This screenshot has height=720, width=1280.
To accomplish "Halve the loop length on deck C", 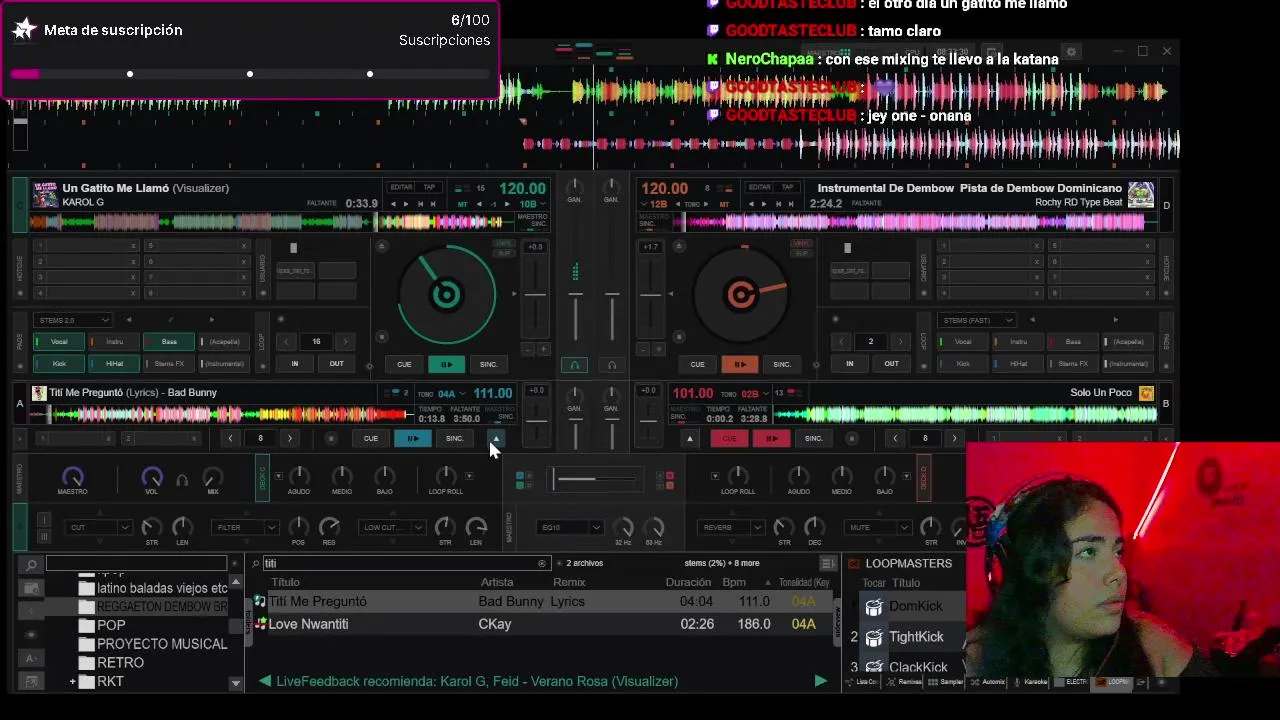I will (x=286, y=341).
